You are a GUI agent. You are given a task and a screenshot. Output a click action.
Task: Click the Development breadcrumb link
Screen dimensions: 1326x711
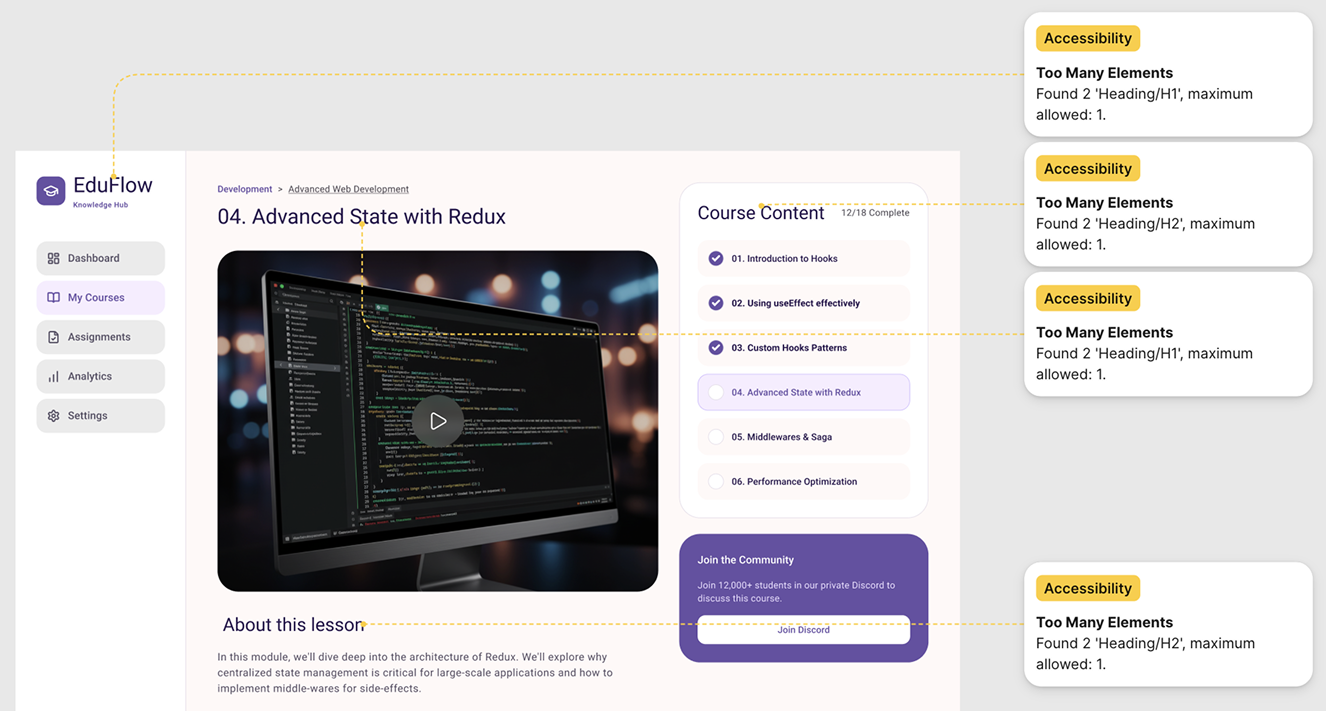pyautogui.click(x=245, y=189)
